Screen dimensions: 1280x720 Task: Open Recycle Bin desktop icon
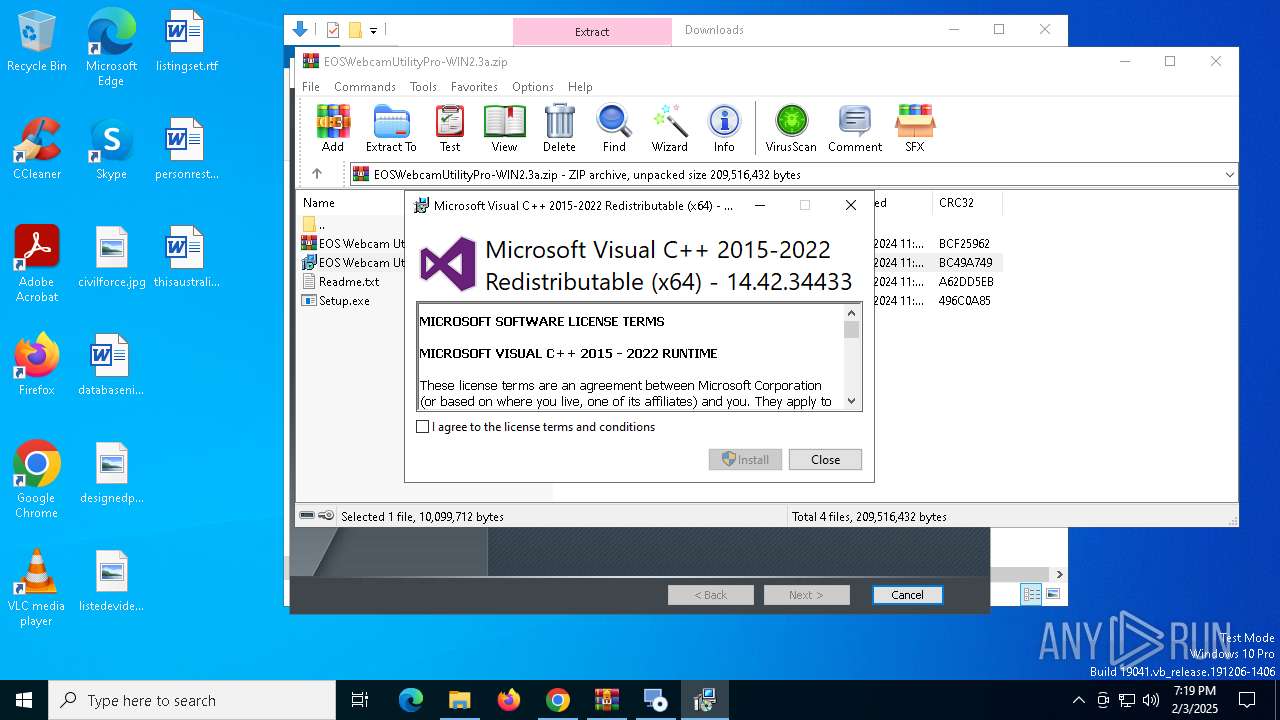click(37, 42)
